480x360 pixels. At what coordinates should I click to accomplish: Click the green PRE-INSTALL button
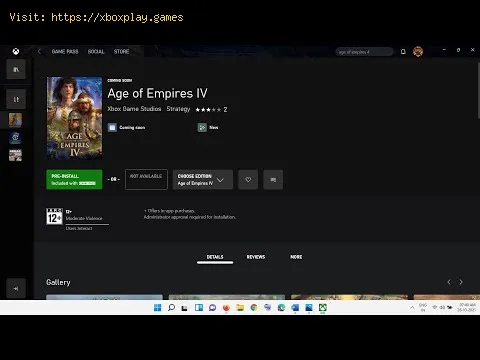click(x=74, y=179)
